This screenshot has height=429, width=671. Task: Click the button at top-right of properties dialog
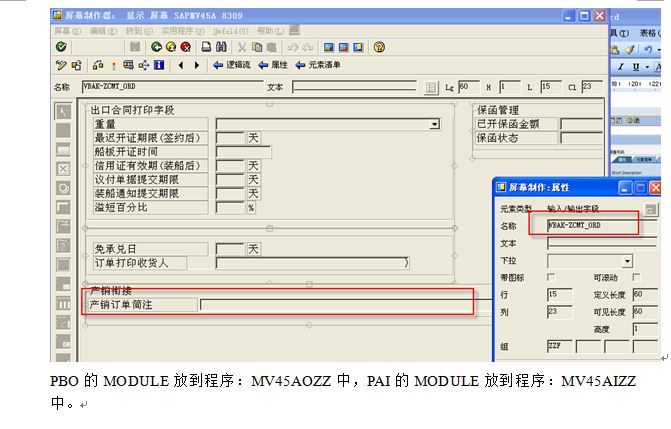click(x=650, y=209)
